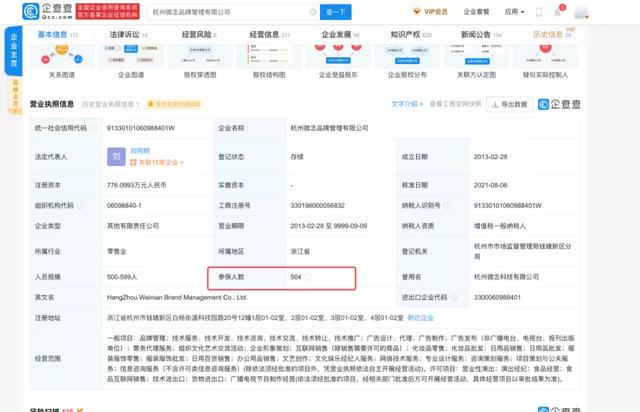Image resolution: width=640 pixels, height=412 pixels.
Task: Select company name 杭州微念品牌管理有限公司 in table
Action: click(x=329, y=128)
